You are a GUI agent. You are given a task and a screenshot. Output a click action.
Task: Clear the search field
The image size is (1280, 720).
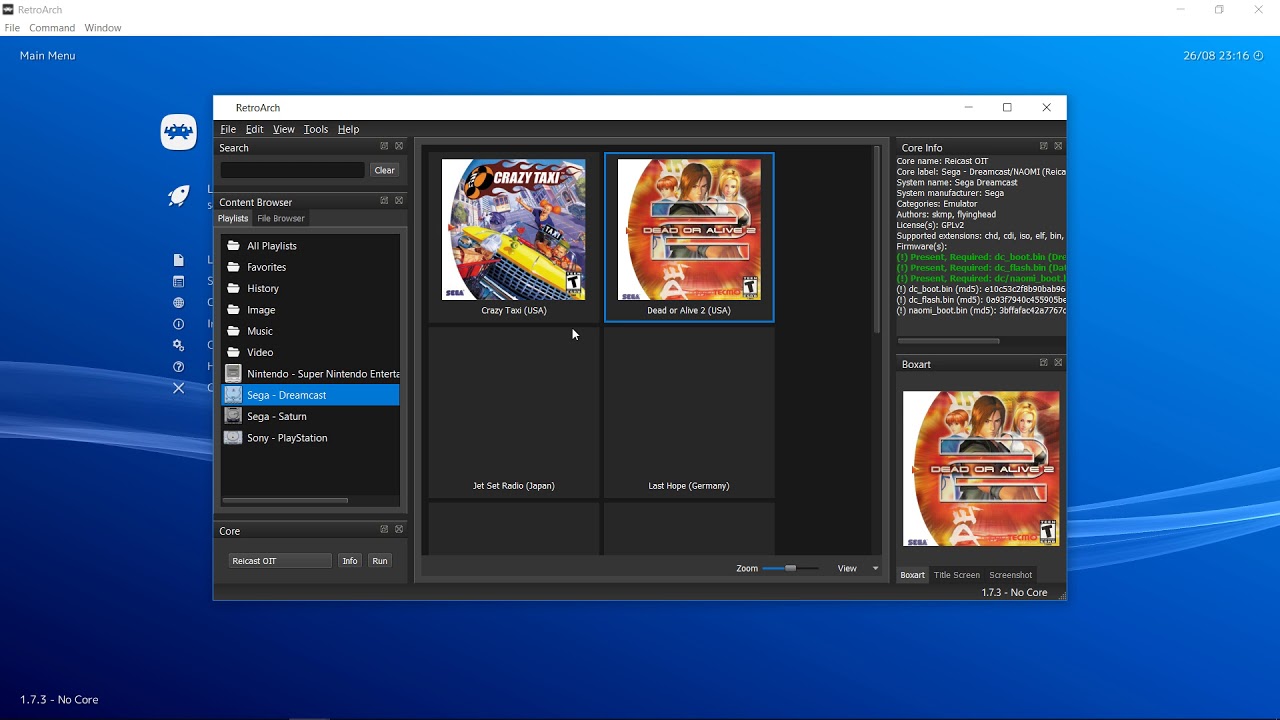click(384, 170)
